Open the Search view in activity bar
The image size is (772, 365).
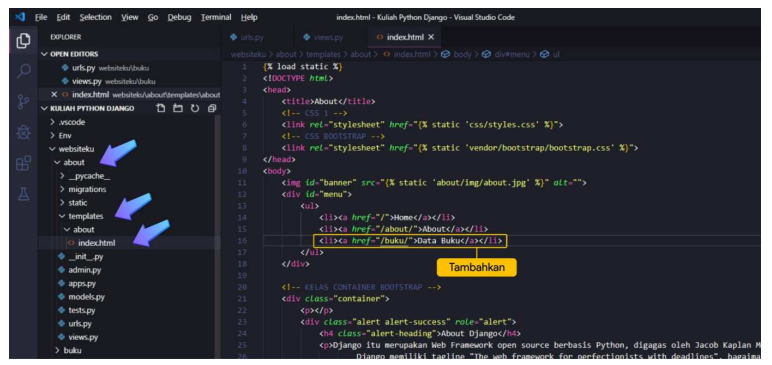coord(23,71)
